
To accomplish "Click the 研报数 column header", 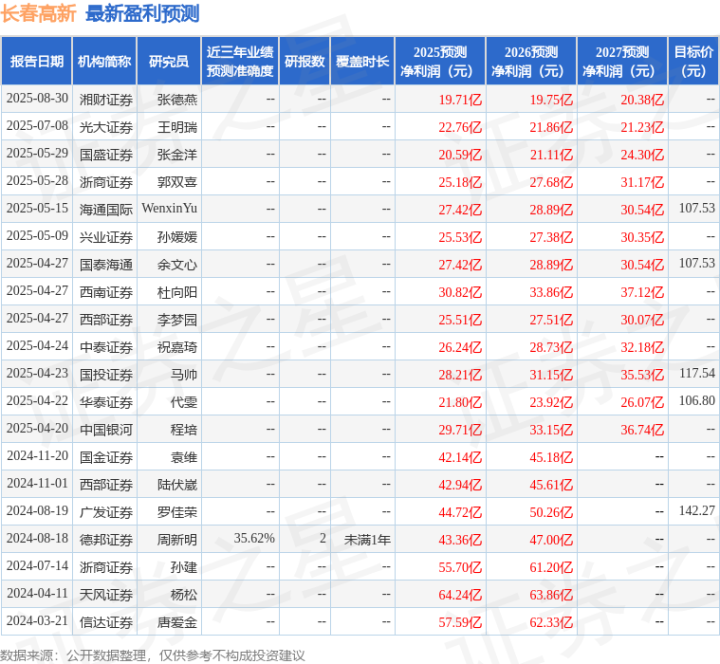I will [304, 61].
